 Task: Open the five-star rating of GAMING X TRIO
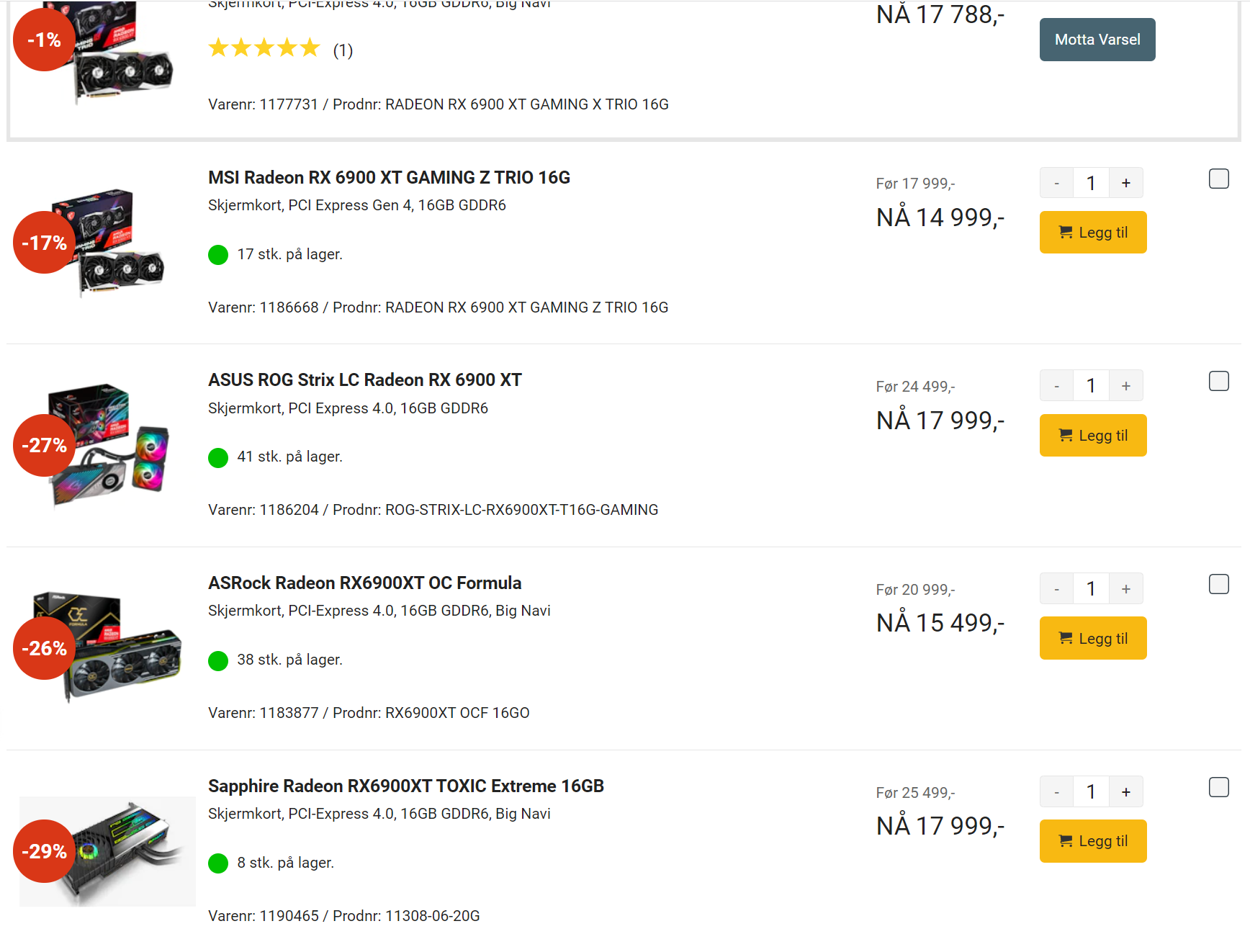click(x=264, y=48)
